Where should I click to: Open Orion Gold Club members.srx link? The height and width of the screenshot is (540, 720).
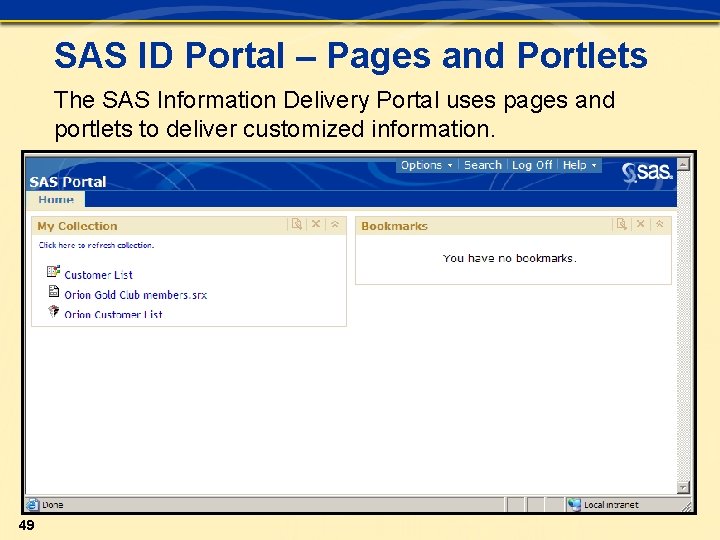135,295
